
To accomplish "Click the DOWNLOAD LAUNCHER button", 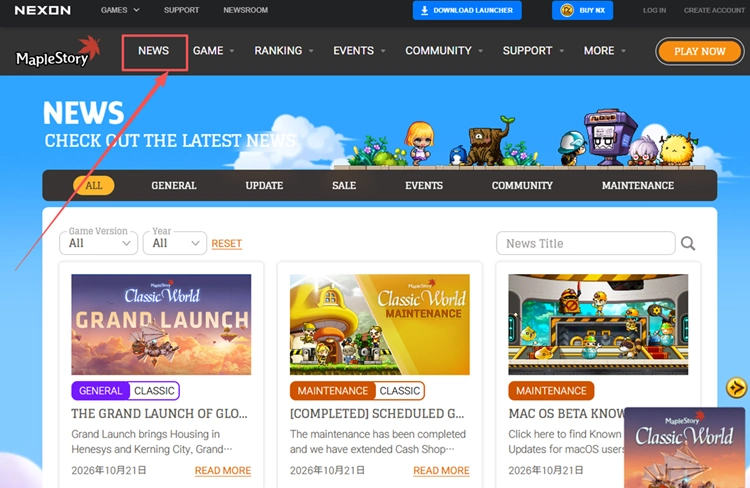I will (467, 10).
